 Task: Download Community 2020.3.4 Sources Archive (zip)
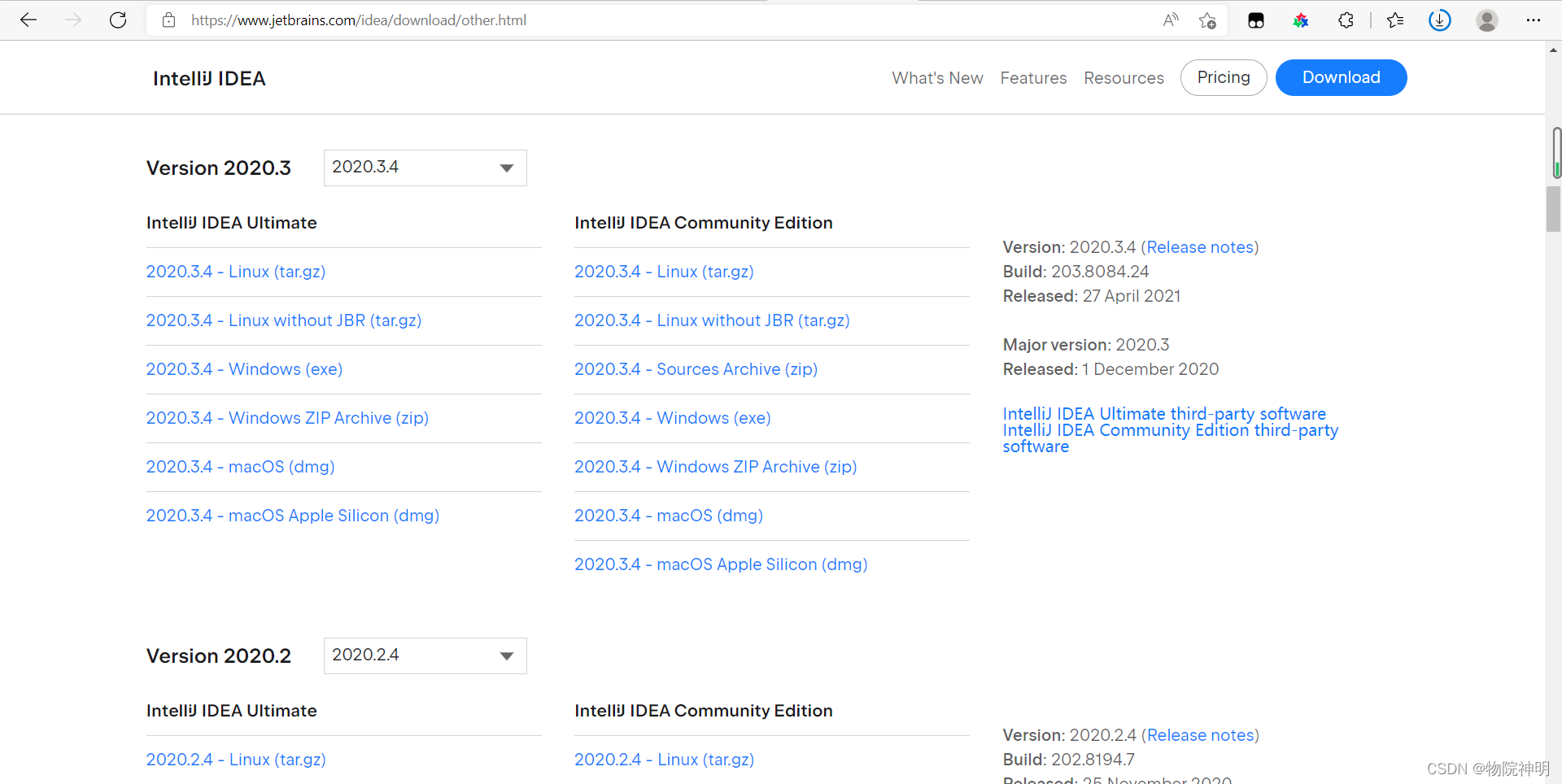696,369
